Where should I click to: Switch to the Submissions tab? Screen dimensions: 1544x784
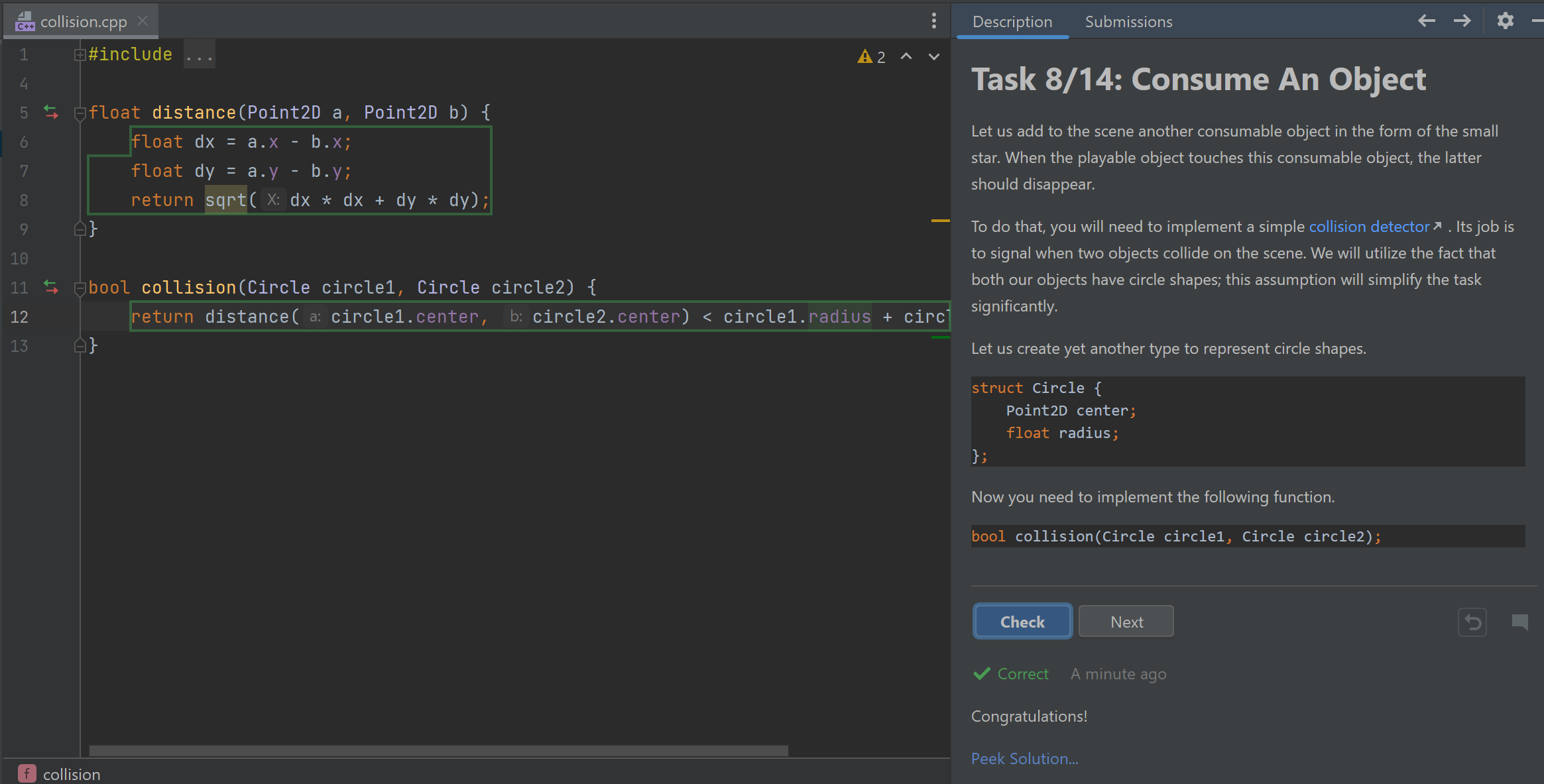coord(1128,21)
